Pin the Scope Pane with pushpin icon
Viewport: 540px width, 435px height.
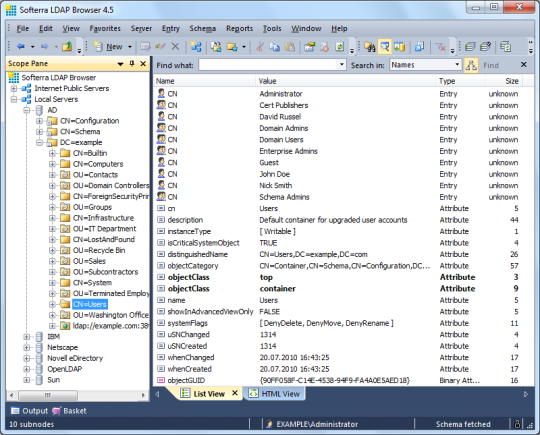click(x=132, y=63)
